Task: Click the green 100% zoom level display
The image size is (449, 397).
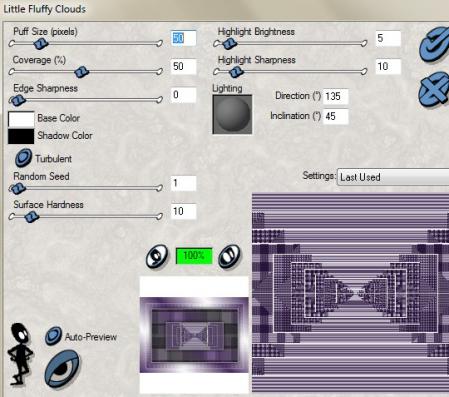Action: [x=194, y=256]
